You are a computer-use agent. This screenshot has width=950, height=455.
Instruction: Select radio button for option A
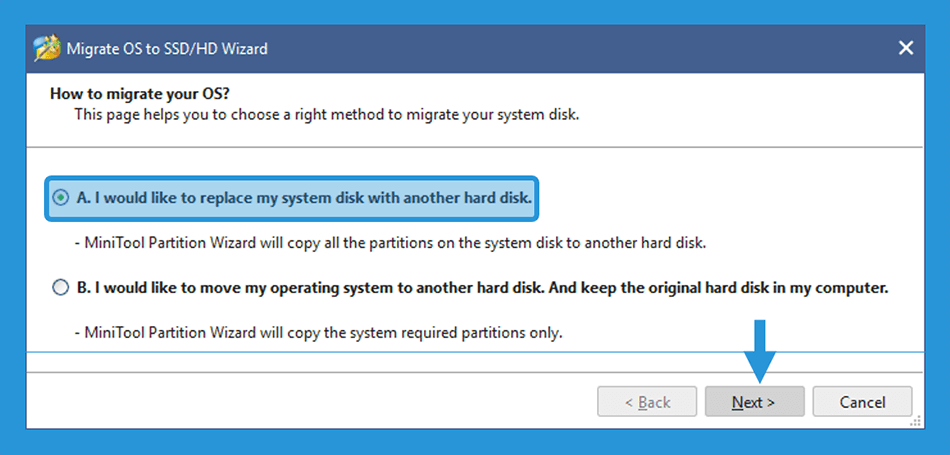pos(61,198)
